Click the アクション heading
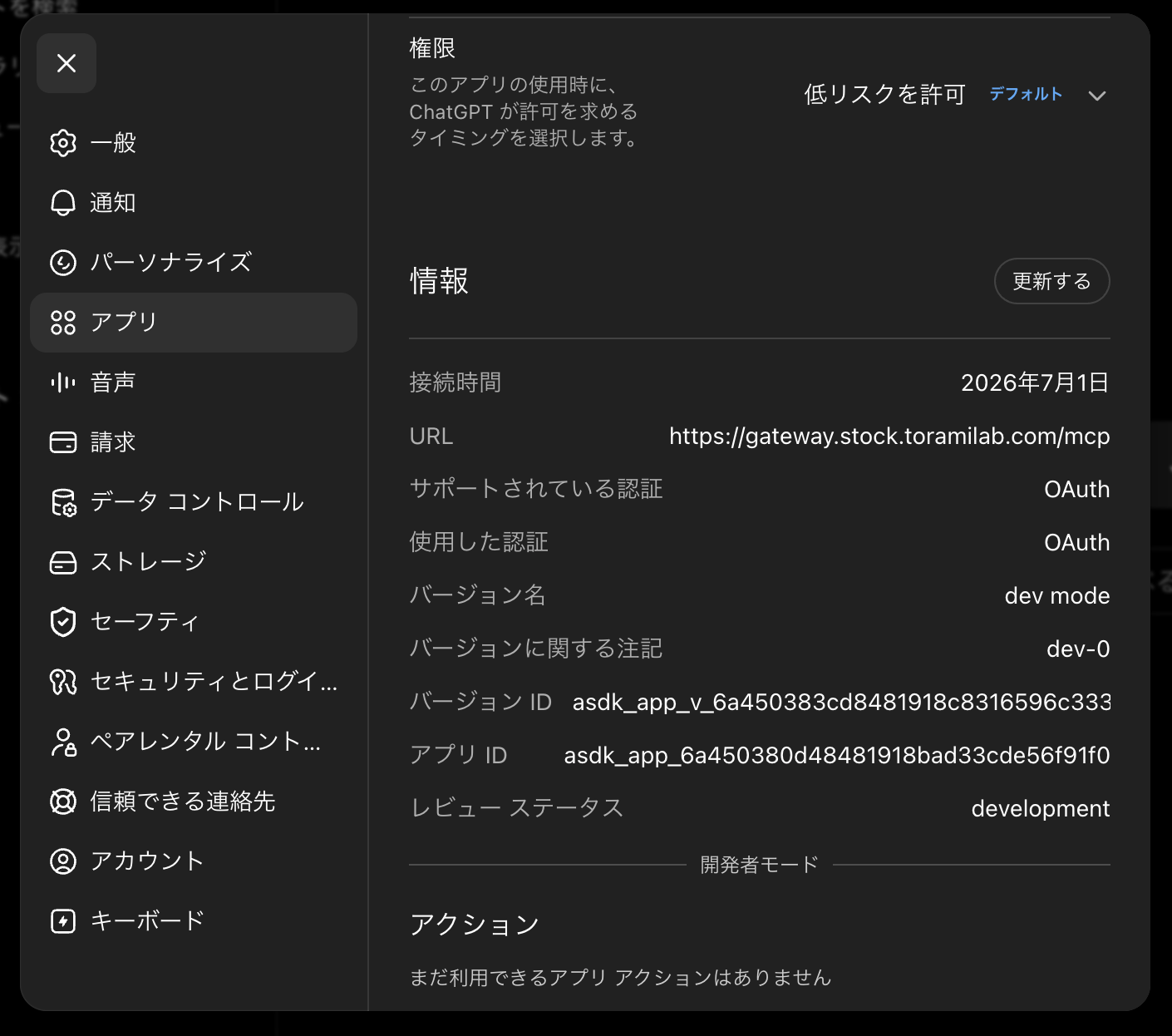Viewport: 1172px width, 1036px height. pos(475,925)
